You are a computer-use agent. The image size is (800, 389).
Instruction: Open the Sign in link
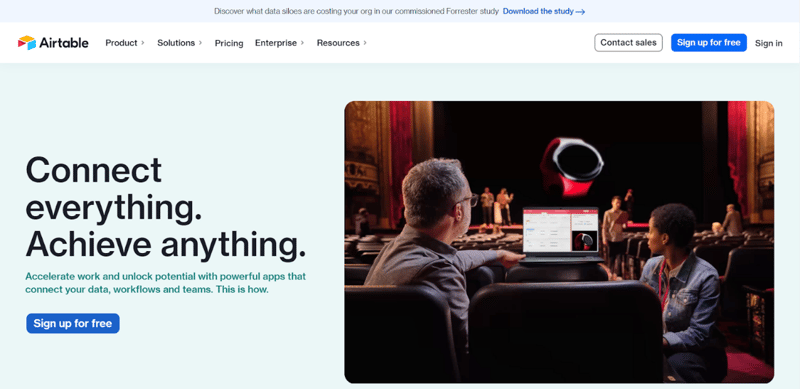[x=769, y=43]
